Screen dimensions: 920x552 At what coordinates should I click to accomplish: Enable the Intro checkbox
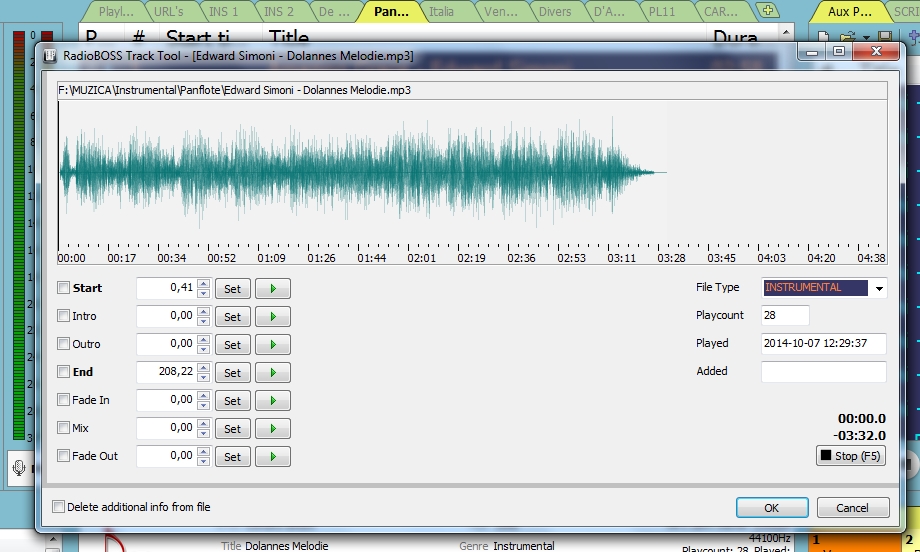tap(63, 316)
